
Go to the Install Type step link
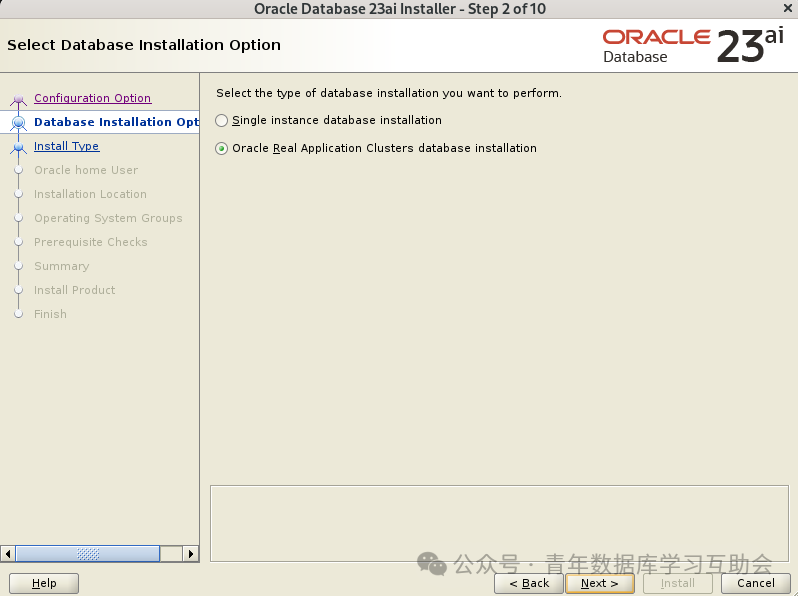(x=67, y=146)
